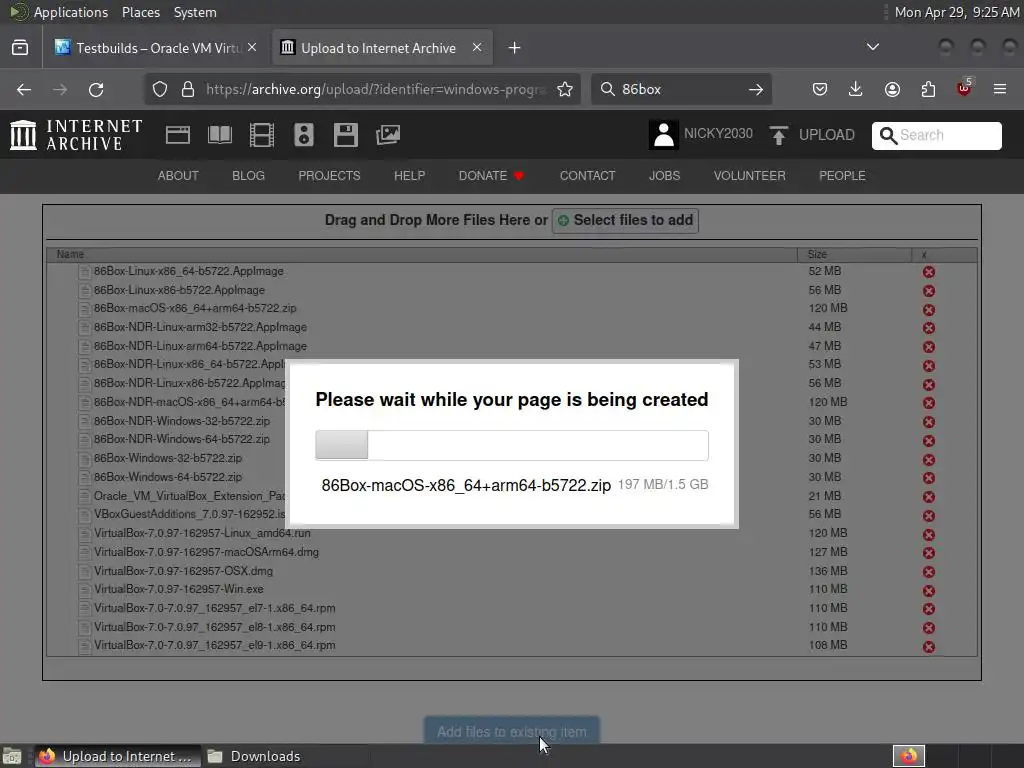Click Add files to existing item button

tap(511, 731)
